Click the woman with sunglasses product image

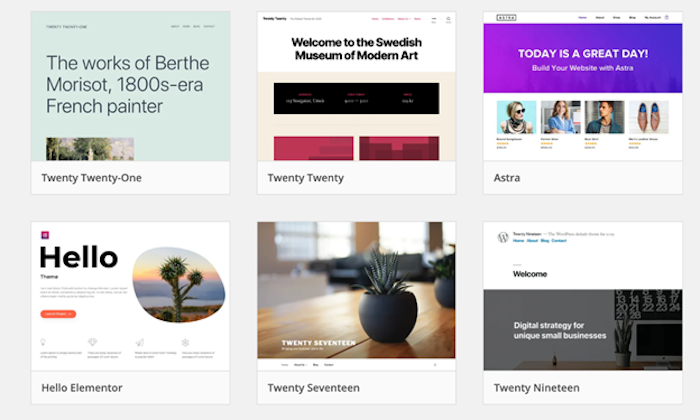517,117
